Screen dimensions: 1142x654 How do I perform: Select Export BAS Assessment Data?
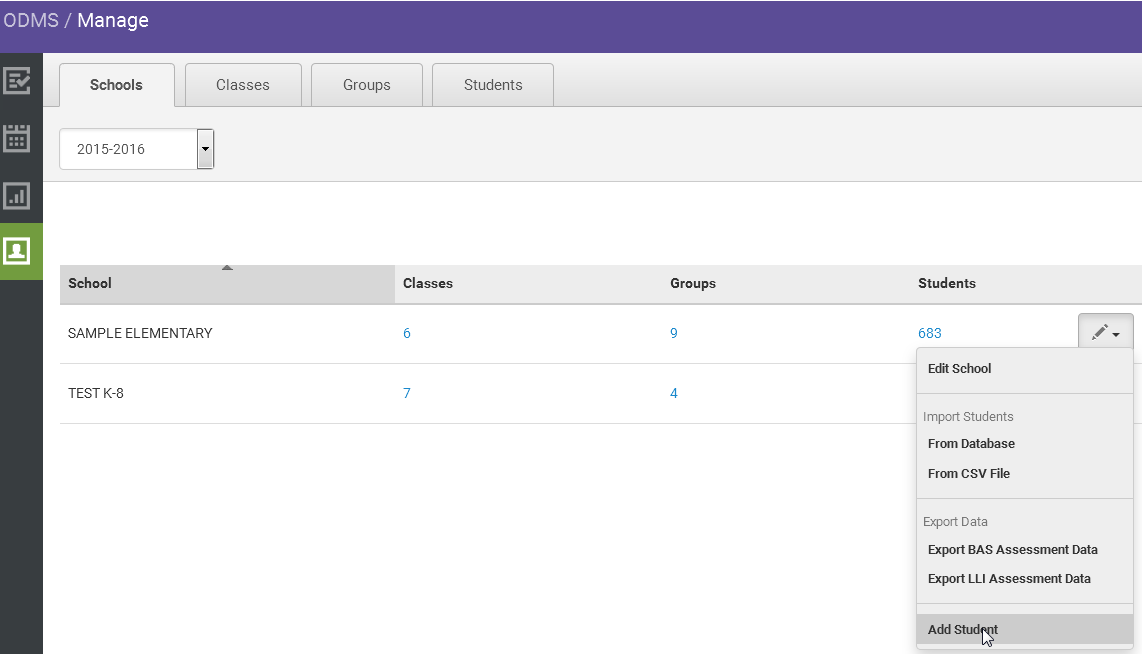click(x=1013, y=549)
